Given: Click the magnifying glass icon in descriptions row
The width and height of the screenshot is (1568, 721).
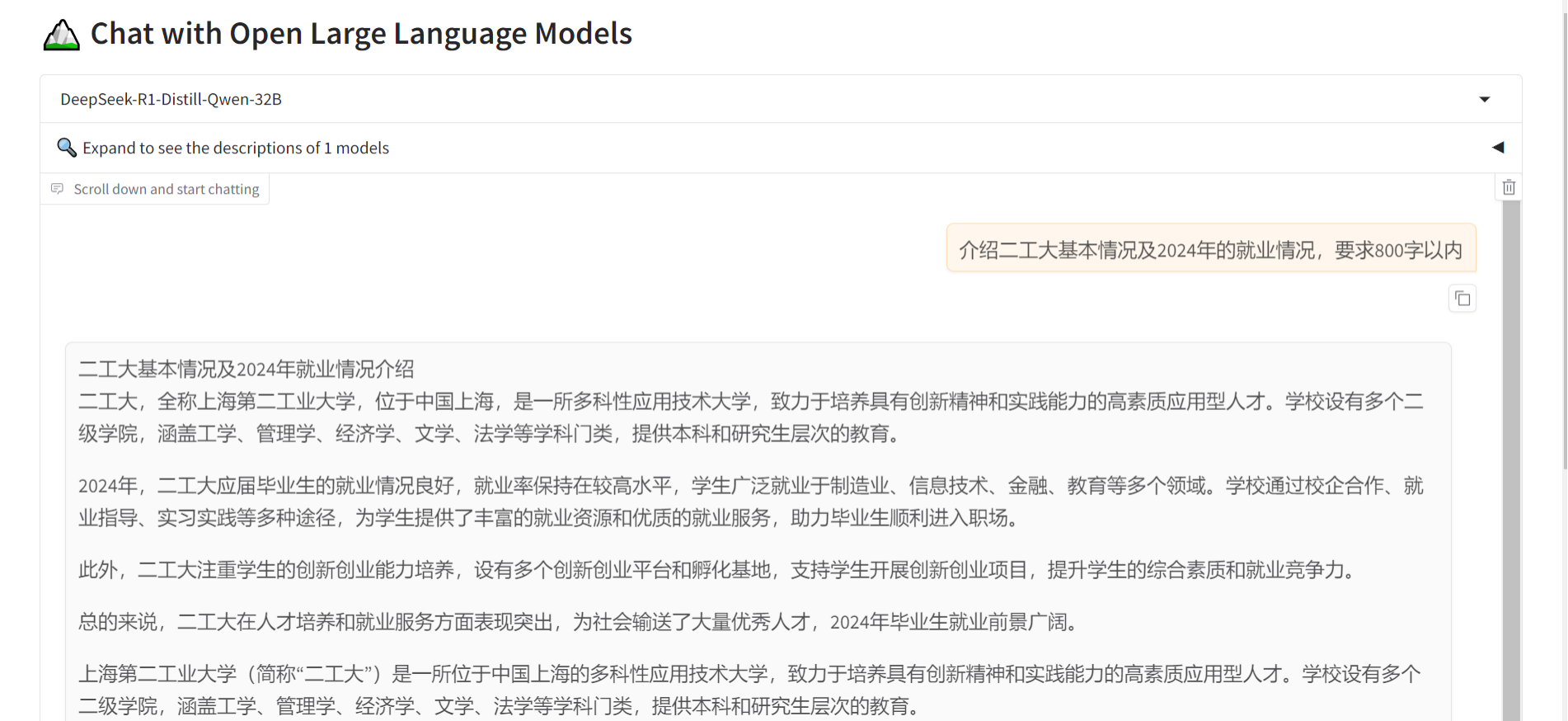Looking at the screenshot, I should [66, 148].
